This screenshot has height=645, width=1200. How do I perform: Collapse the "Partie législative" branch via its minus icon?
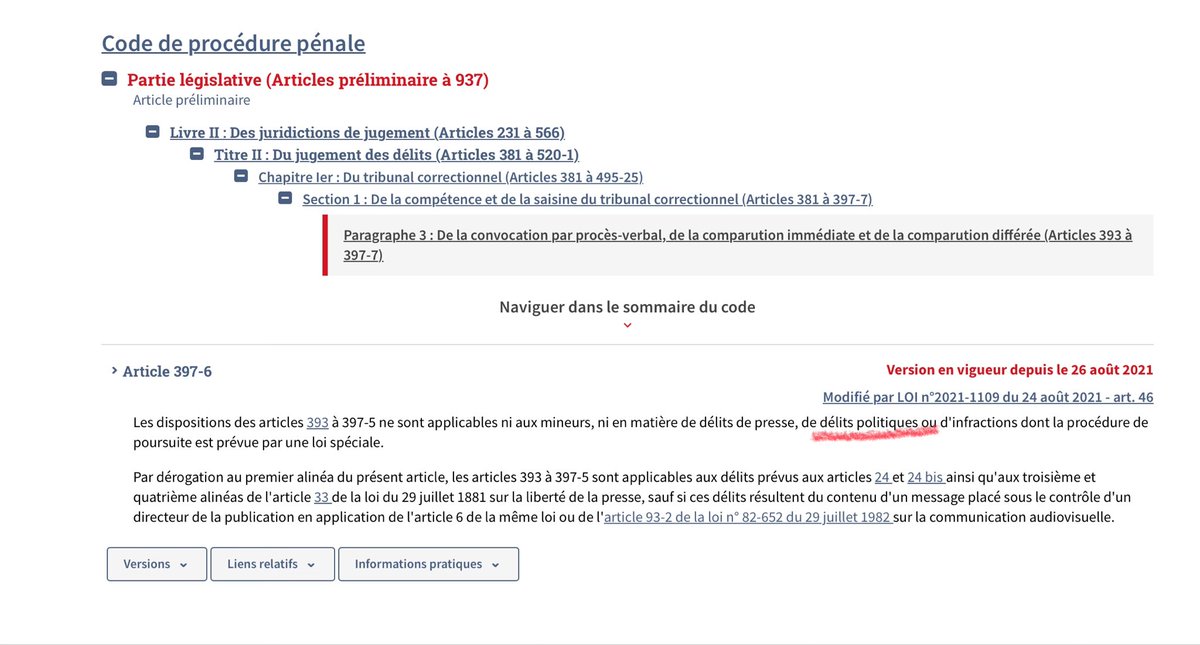(x=108, y=79)
